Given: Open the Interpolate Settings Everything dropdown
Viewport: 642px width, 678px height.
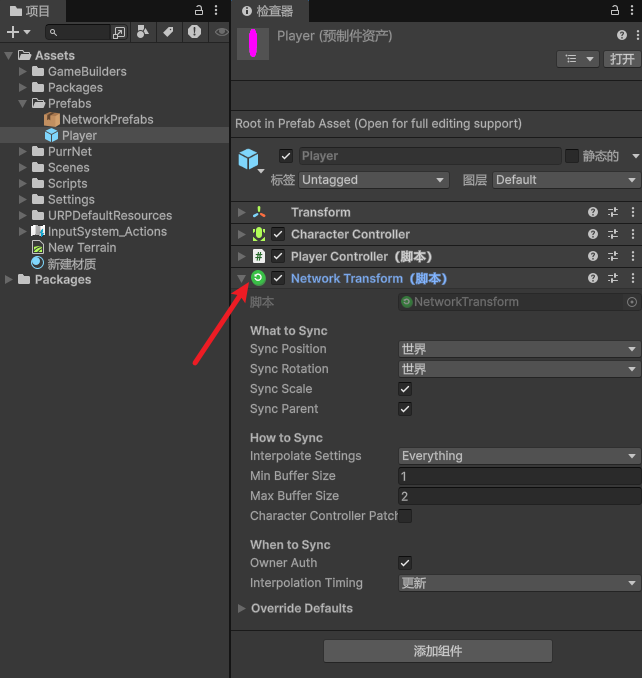Looking at the screenshot, I should pos(519,456).
